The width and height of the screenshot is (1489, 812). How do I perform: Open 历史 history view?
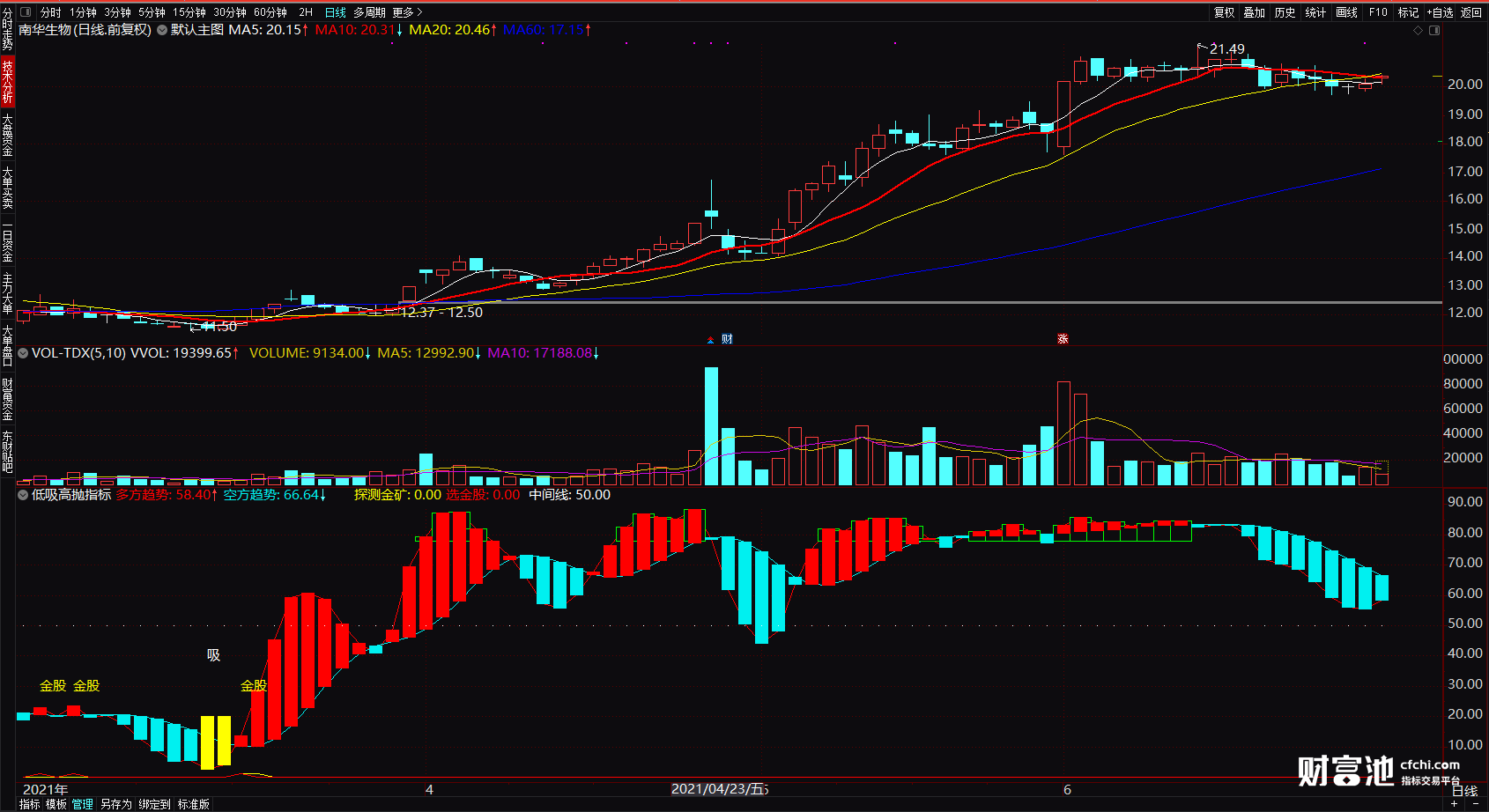coord(1285,12)
